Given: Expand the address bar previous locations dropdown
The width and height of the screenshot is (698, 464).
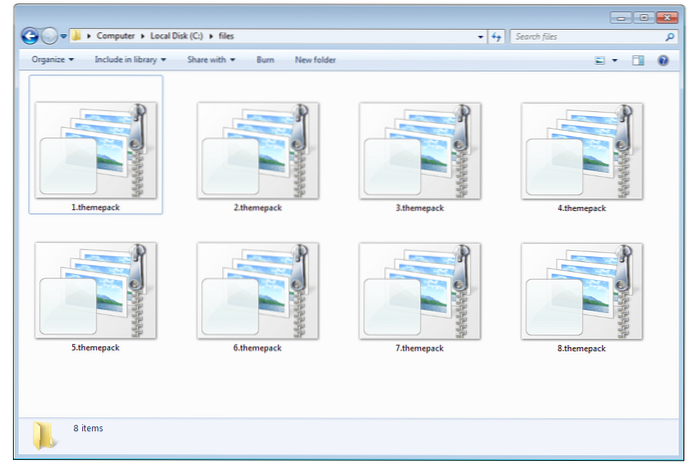Looking at the screenshot, I should pyautogui.click(x=481, y=36).
